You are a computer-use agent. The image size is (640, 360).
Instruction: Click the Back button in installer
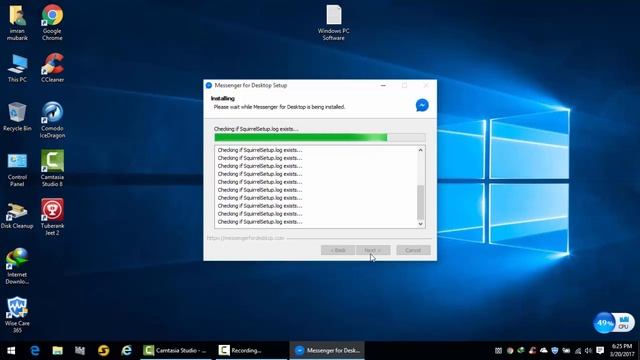tap(338, 250)
